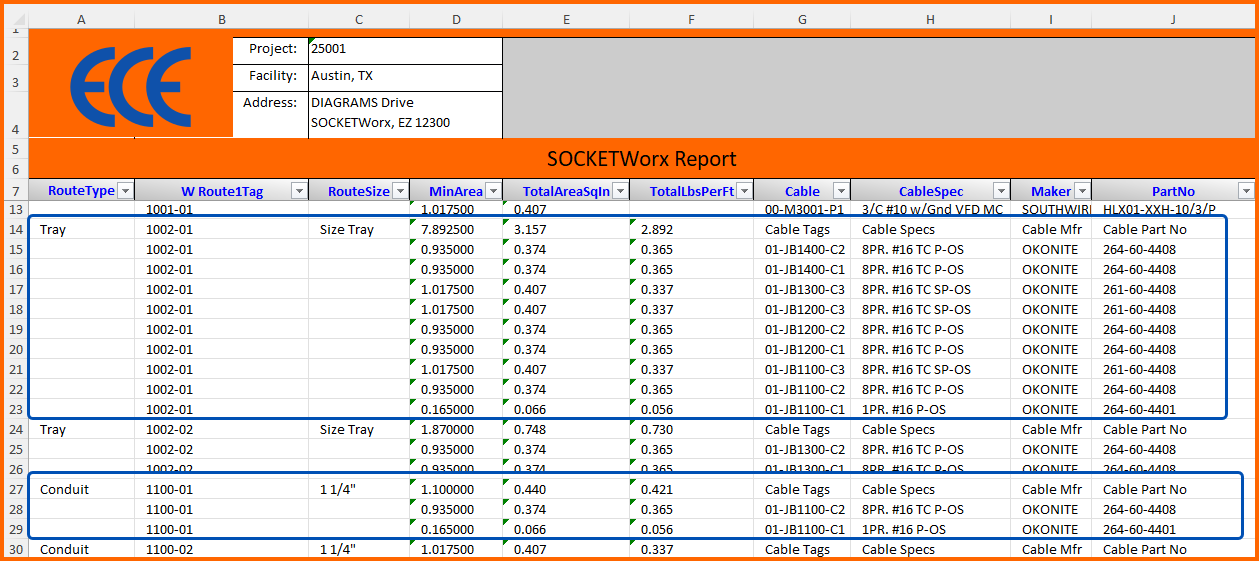Viewport: 1259px width, 561px height.
Task: Select Conduit cell in row 27
Action: (x=82, y=490)
